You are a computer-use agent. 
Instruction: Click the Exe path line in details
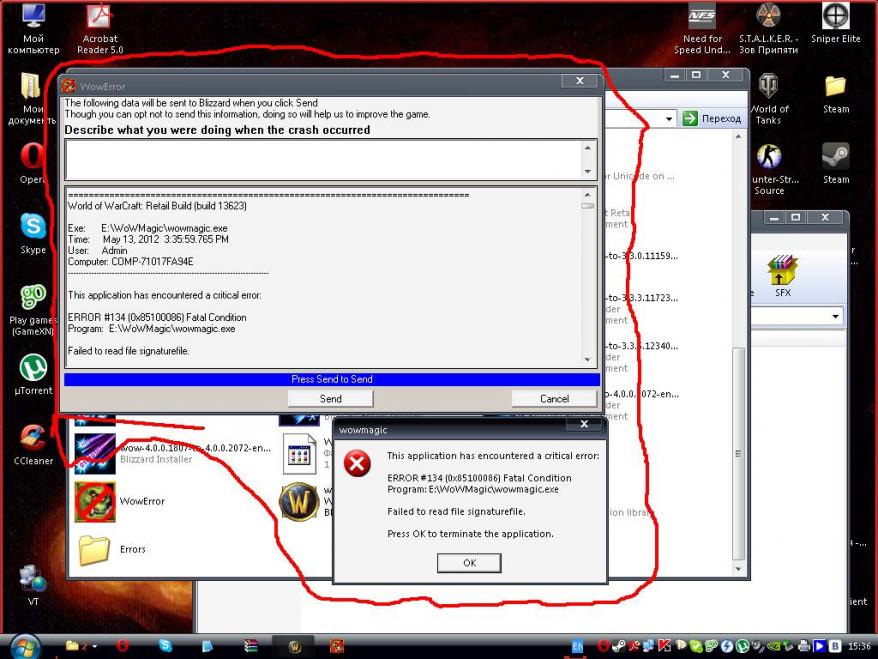147,228
